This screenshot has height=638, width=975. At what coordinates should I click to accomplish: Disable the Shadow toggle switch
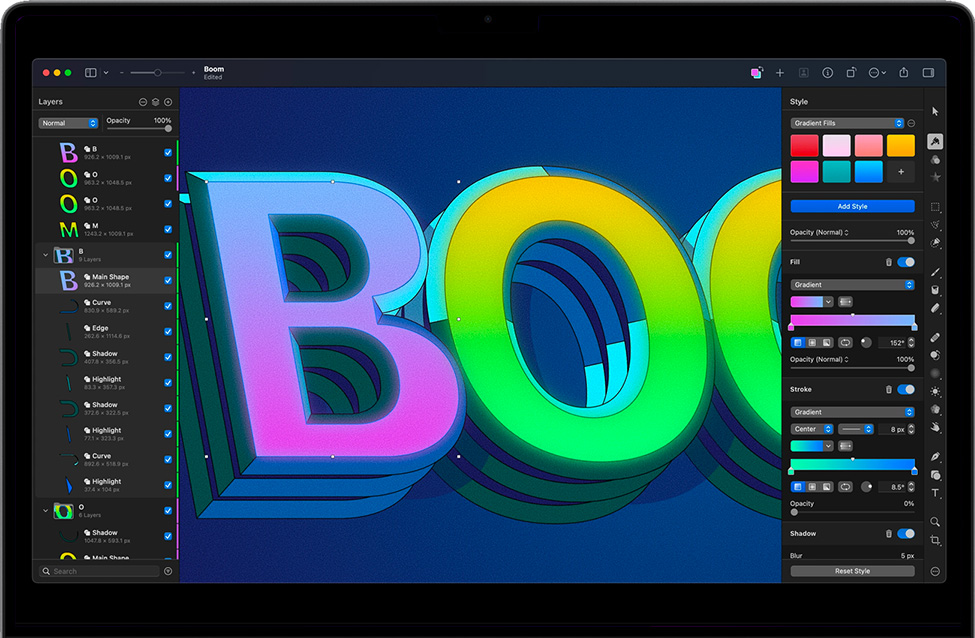pos(906,534)
